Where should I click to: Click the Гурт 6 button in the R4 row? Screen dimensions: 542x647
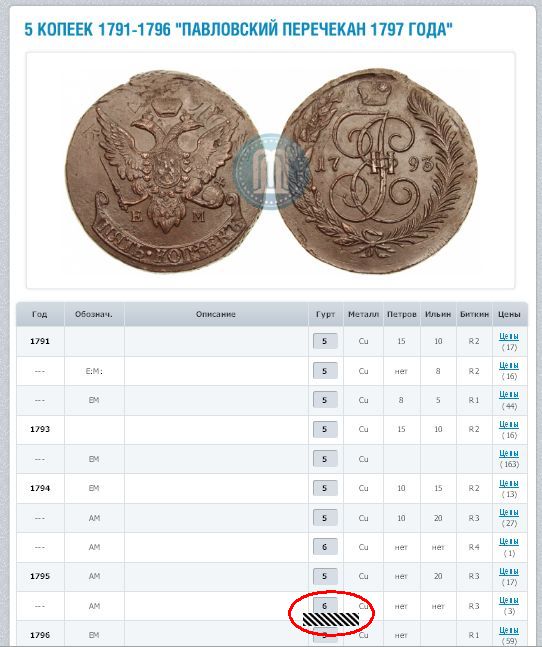pos(325,547)
